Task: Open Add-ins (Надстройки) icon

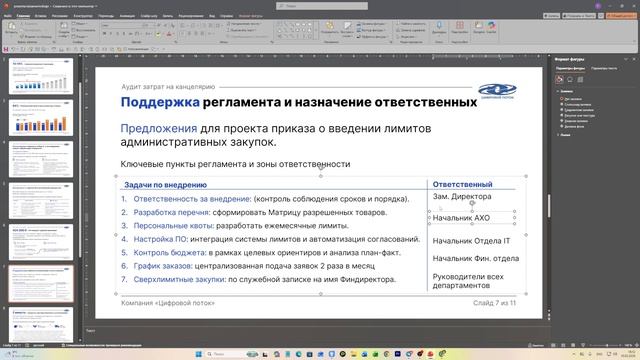Action: pos(460,28)
